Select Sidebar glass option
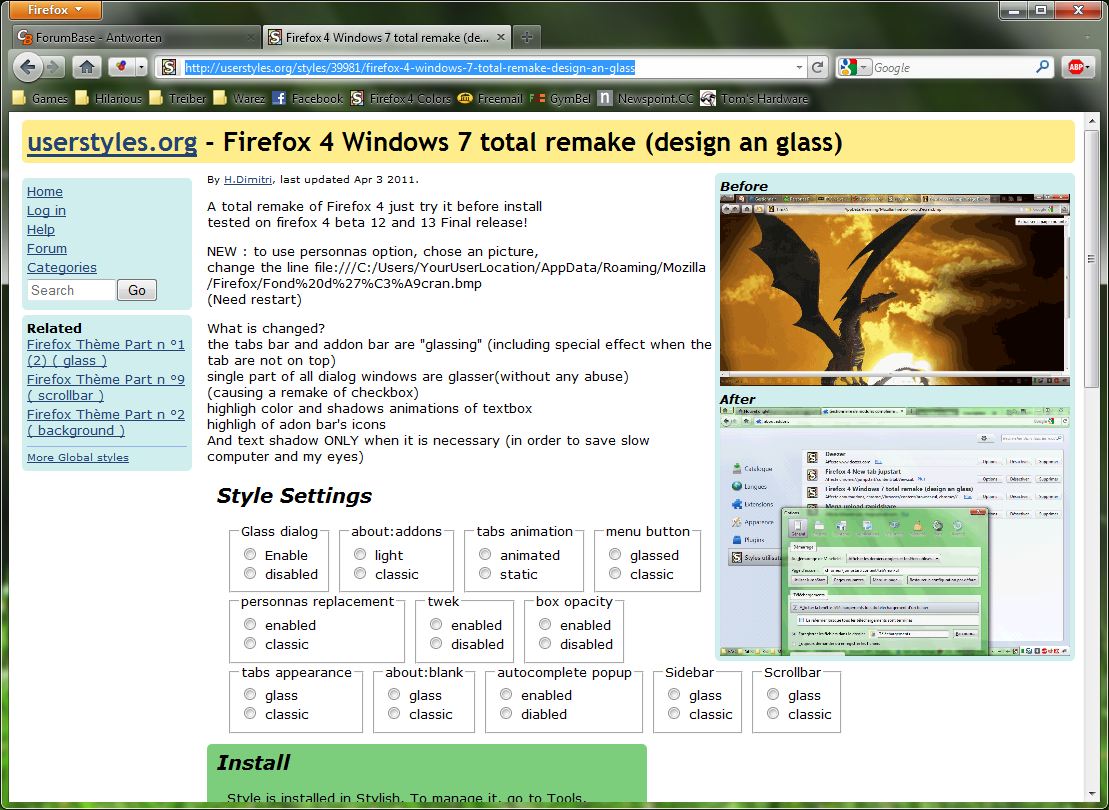Image resolution: width=1109 pixels, height=810 pixels. coord(674,695)
